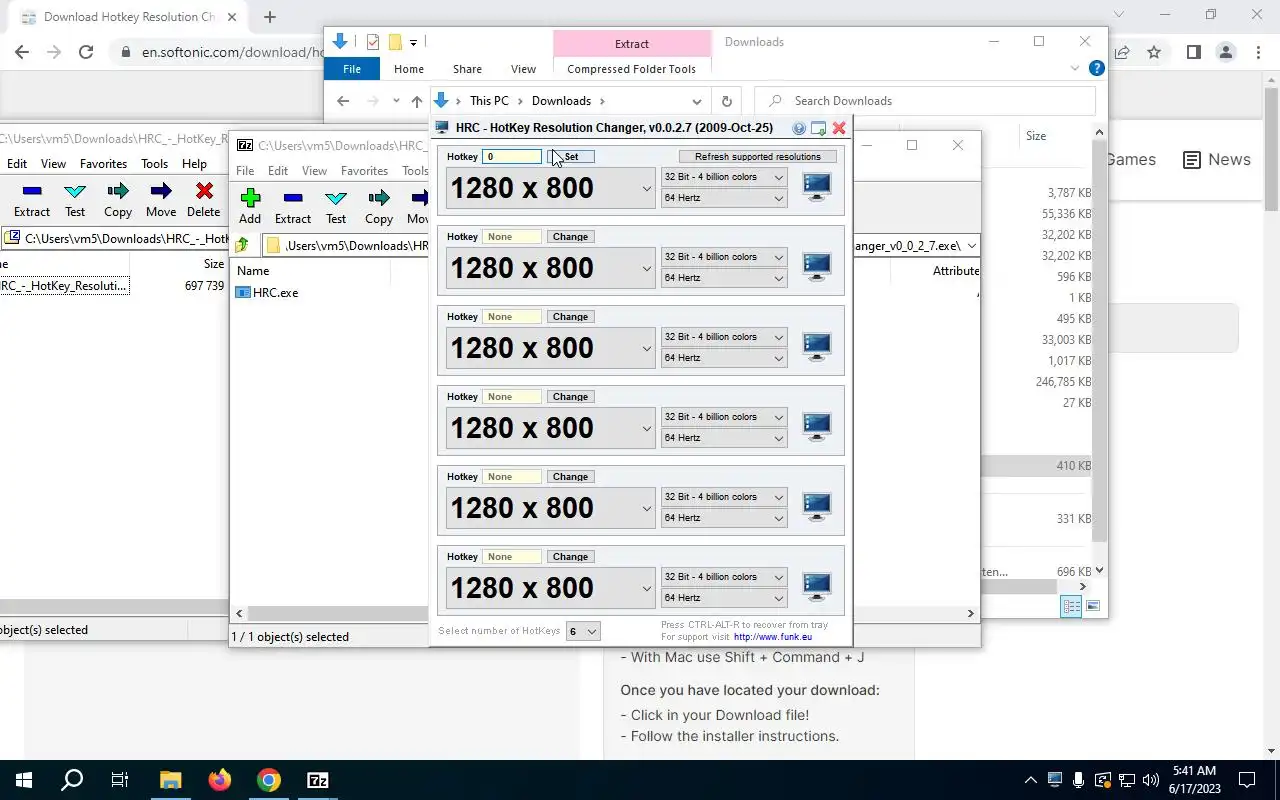Apply resolution with sixth slot's monitor icon

coord(817,587)
